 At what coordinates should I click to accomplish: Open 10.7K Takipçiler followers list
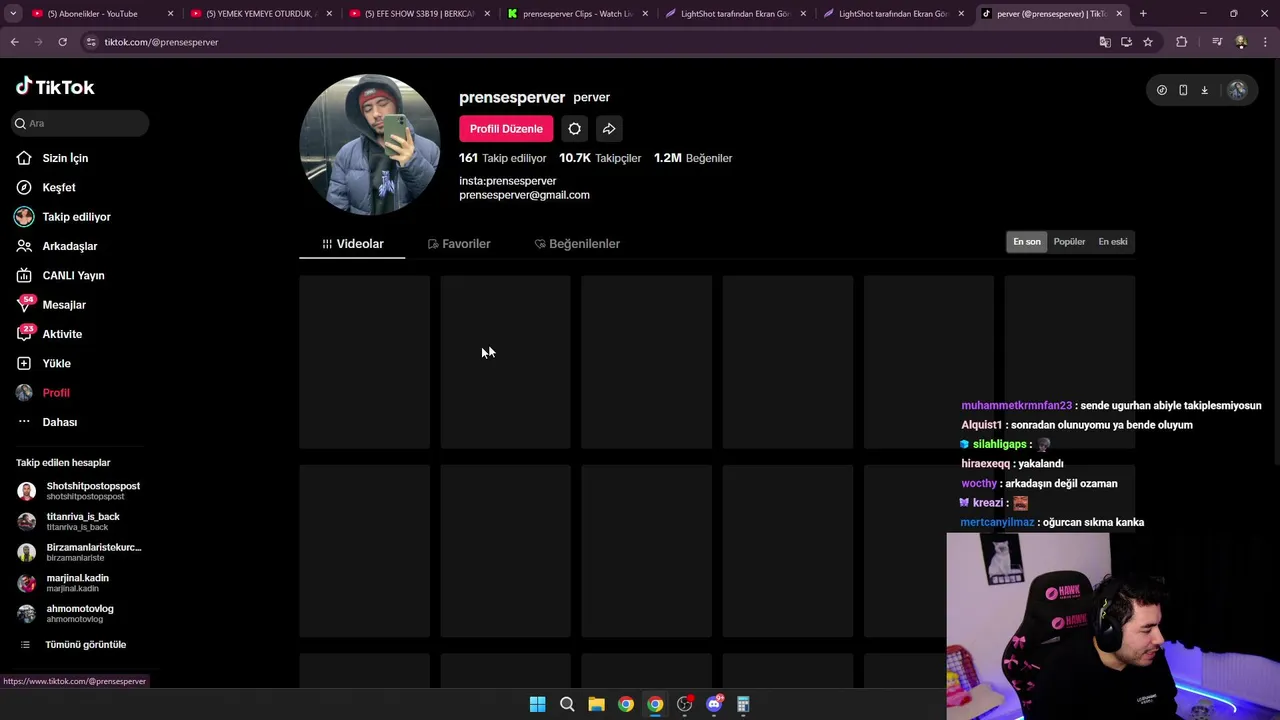pyautogui.click(x=600, y=158)
